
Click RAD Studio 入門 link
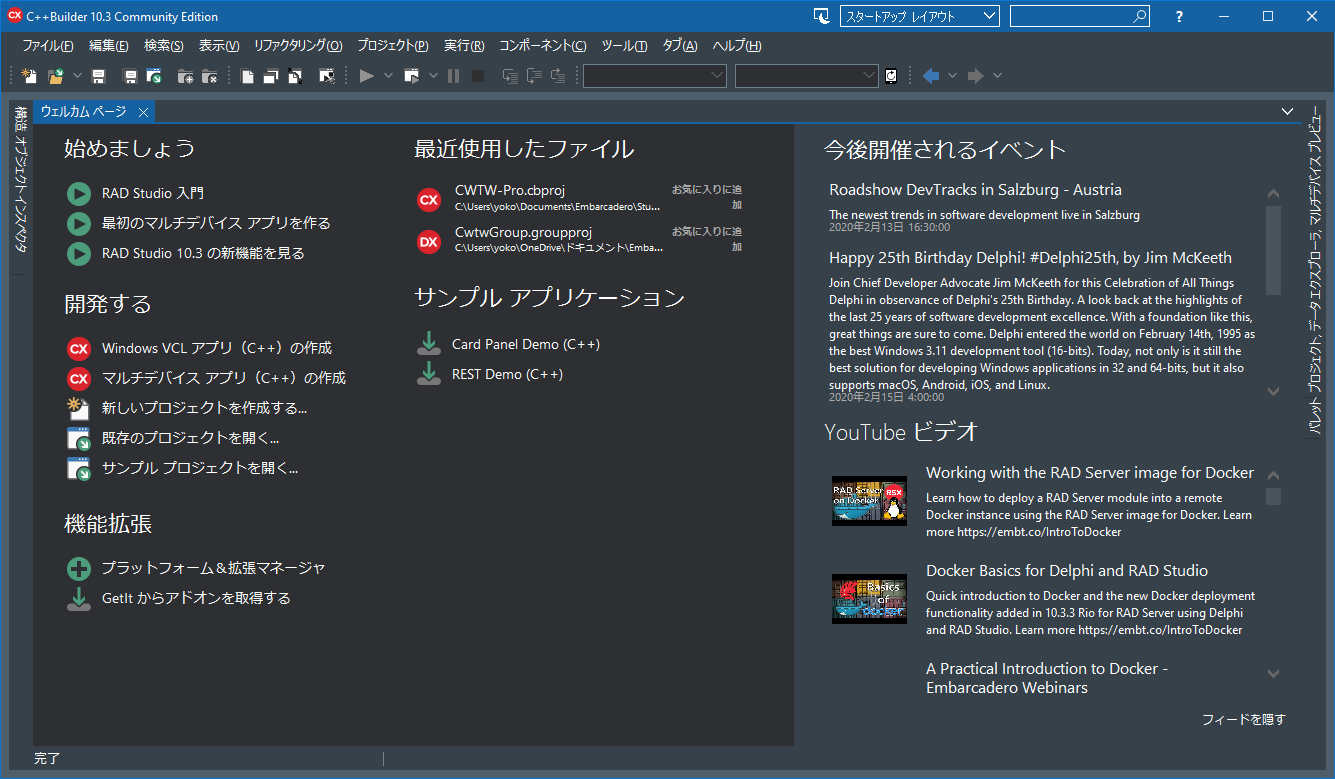pos(153,193)
